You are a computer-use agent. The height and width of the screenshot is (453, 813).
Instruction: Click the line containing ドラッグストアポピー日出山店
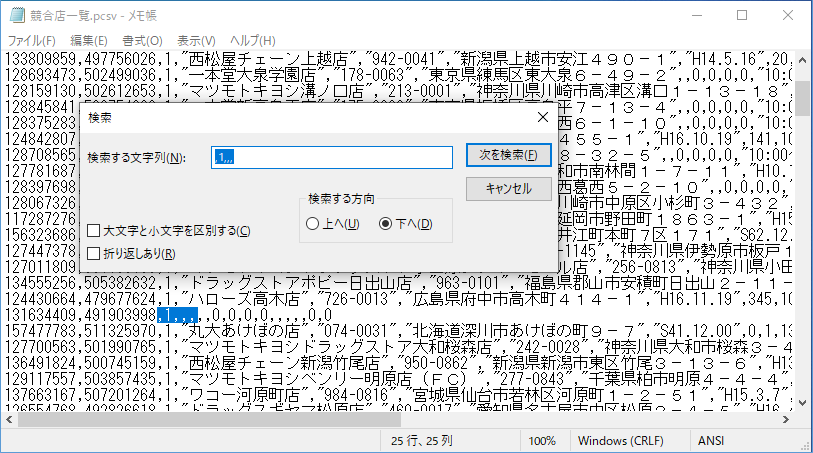pyautogui.click(x=397, y=283)
